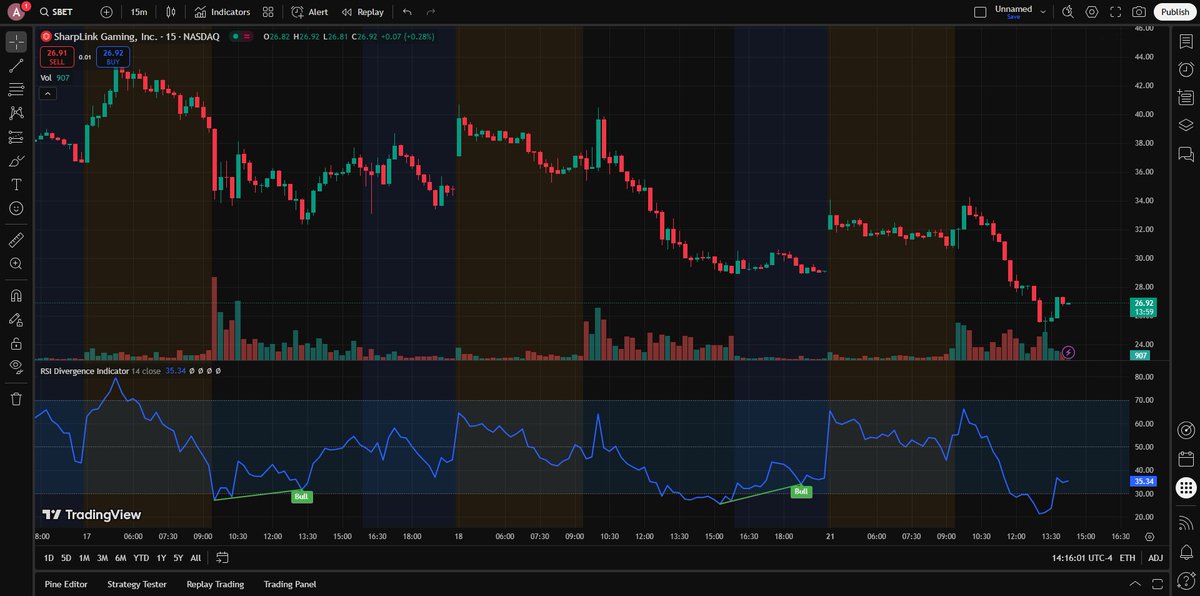Open the Pine Editor tab
This screenshot has height=596, width=1200.
(66, 584)
